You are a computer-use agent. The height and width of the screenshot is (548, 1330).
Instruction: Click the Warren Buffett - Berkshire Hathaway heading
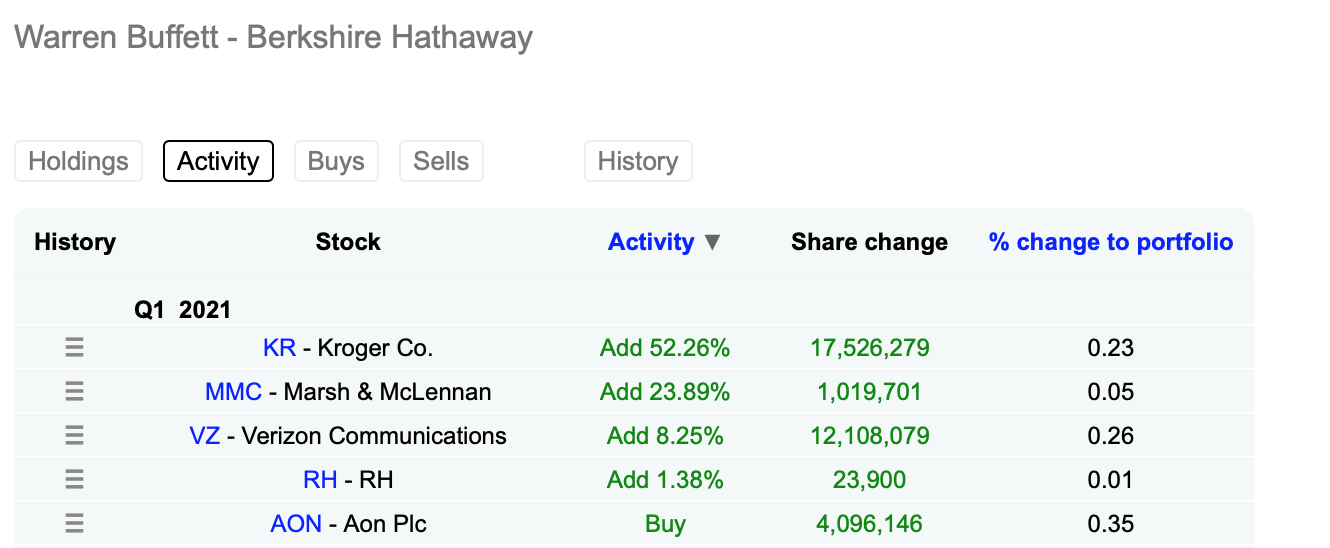tap(274, 38)
